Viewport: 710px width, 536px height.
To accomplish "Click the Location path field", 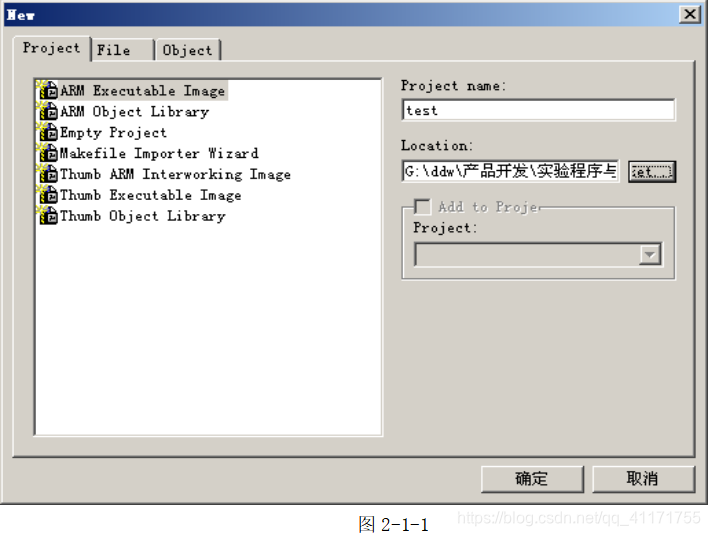I will coord(510,171).
